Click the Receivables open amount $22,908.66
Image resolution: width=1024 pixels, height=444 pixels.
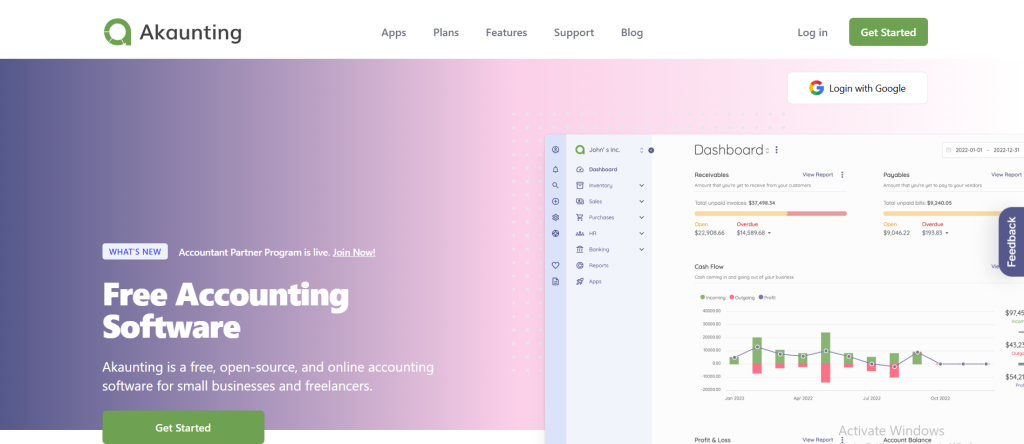[709, 233]
